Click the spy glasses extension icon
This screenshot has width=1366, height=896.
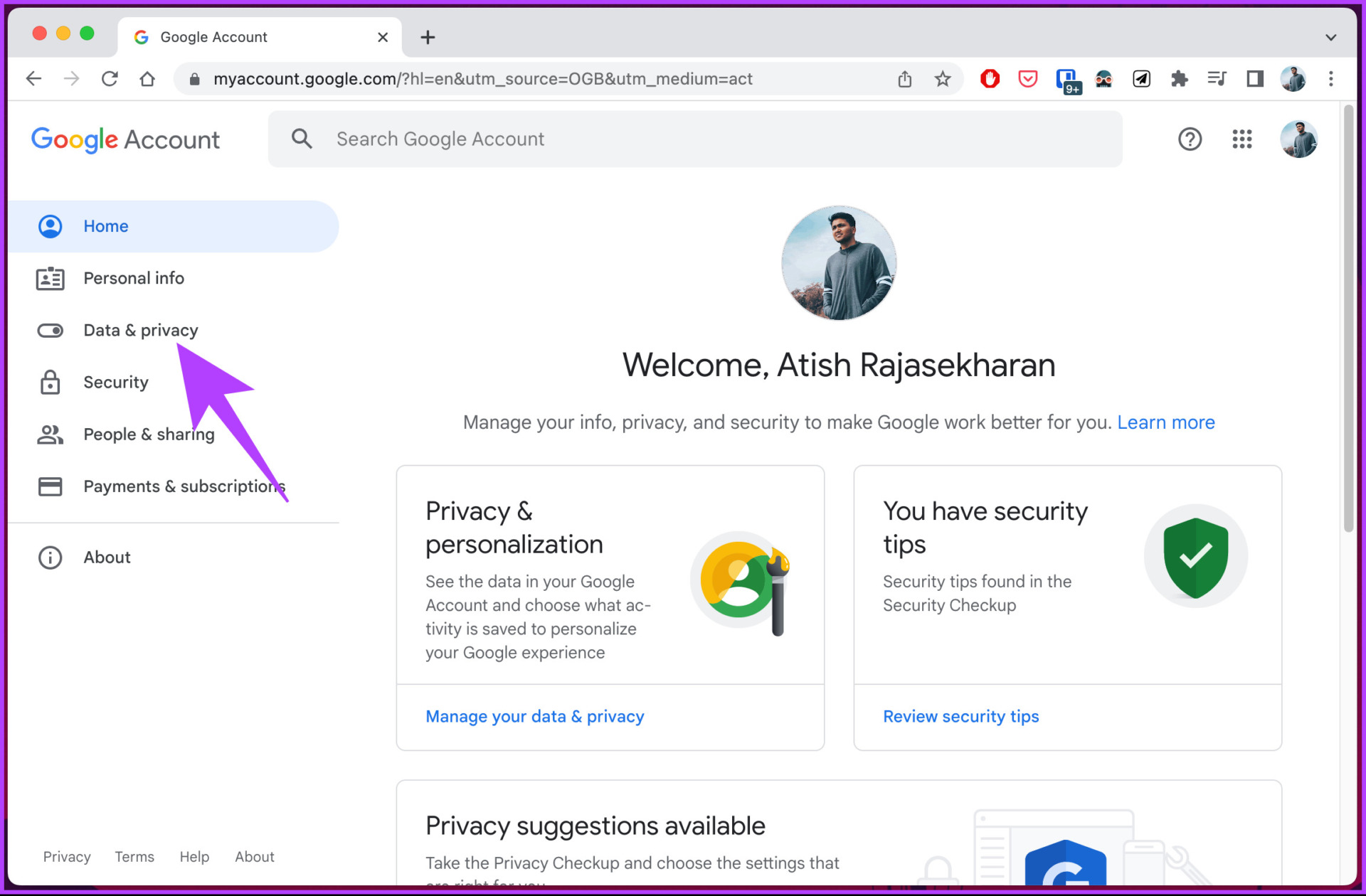1103,79
